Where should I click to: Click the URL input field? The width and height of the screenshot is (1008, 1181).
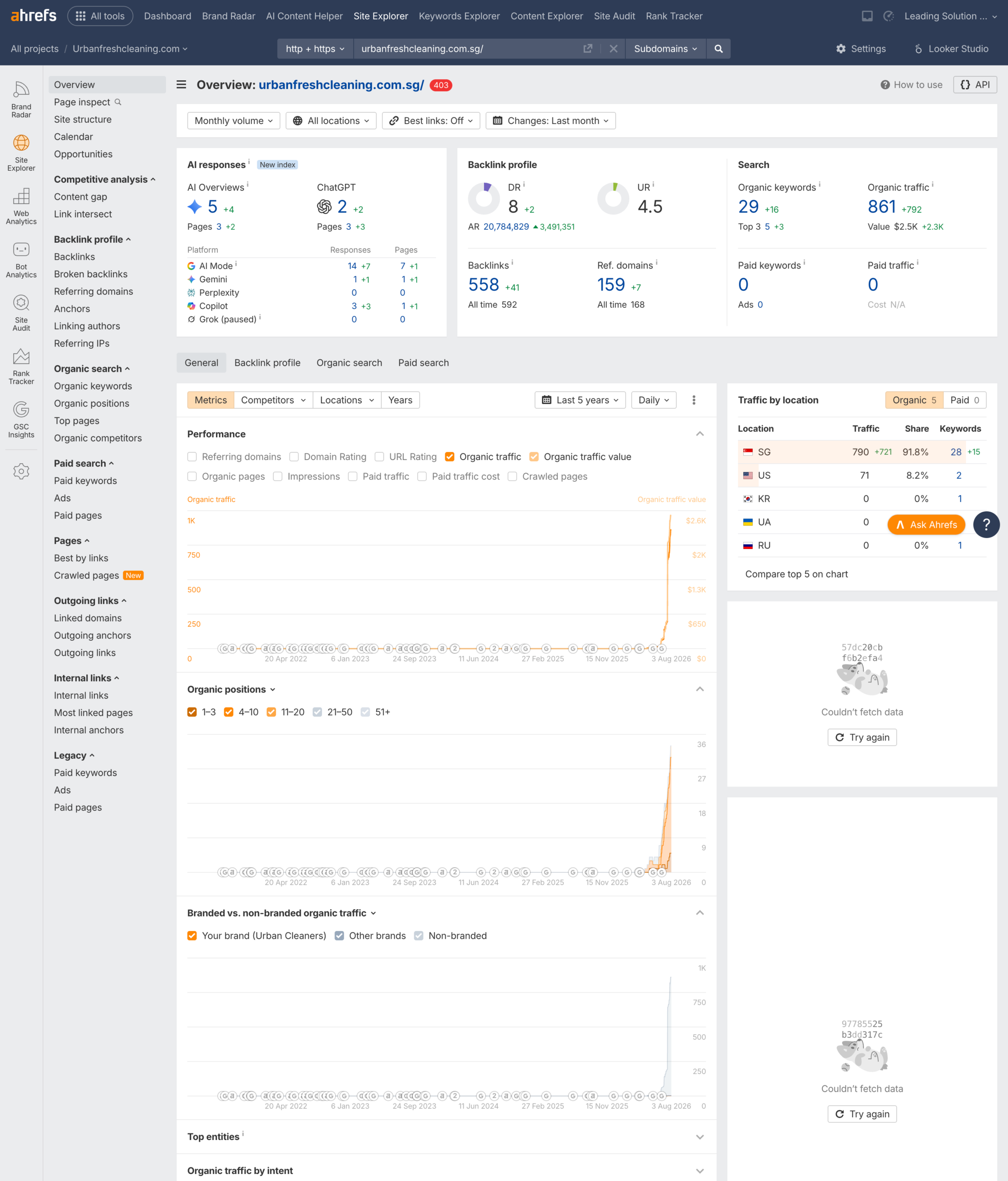(467, 49)
